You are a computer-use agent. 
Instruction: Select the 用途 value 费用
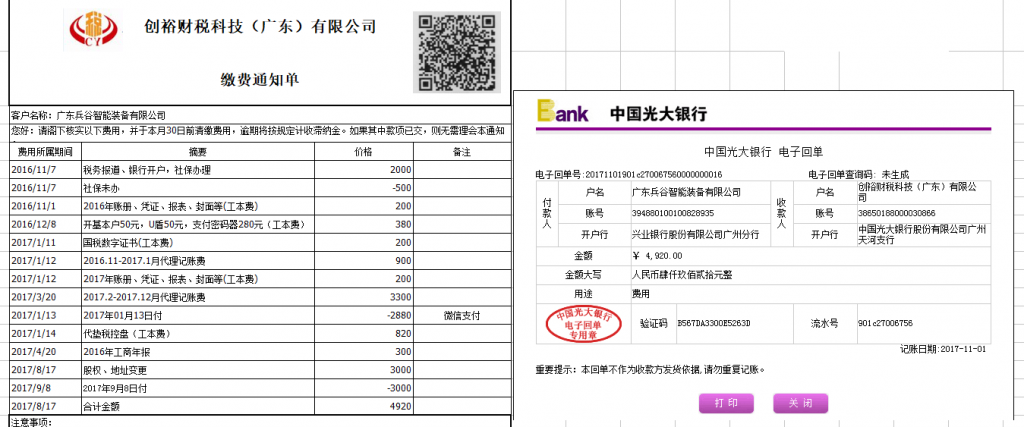(641, 294)
